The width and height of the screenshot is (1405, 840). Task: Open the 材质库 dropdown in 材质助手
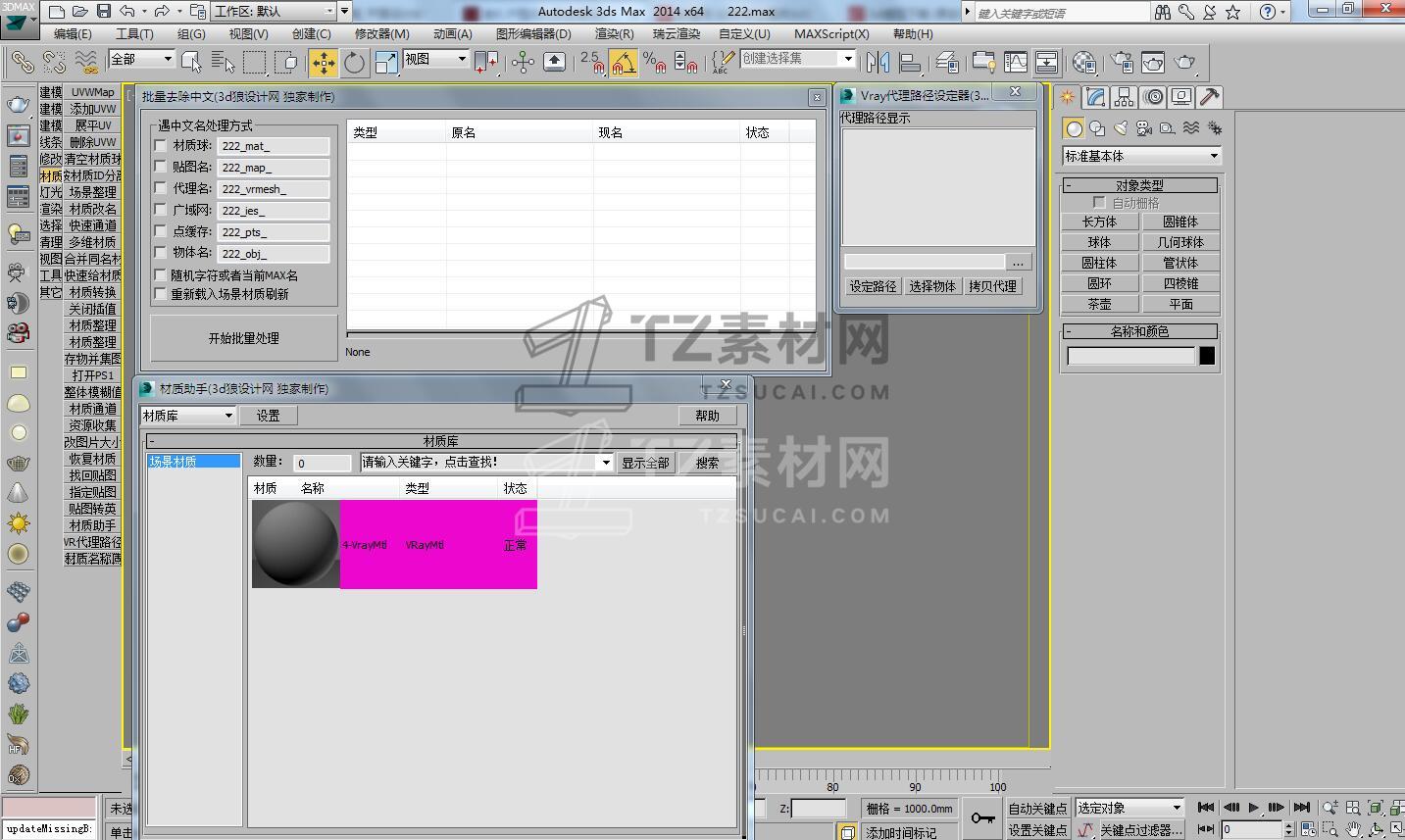click(x=187, y=416)
